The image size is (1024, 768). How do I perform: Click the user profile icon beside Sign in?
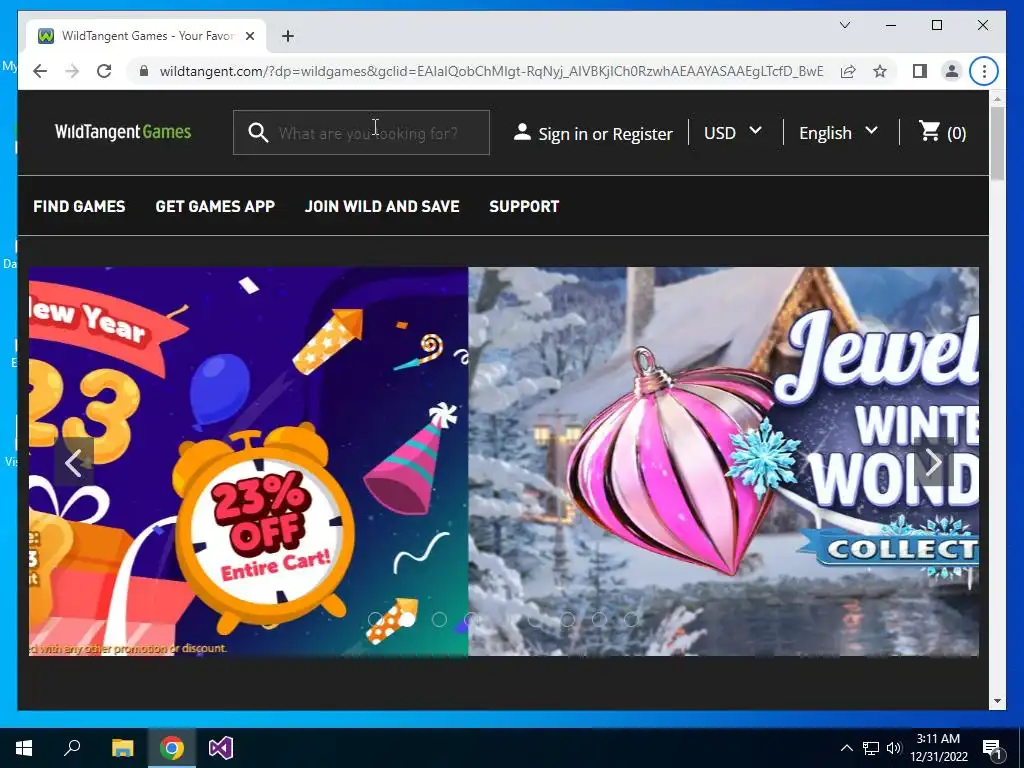pyautogui.click(x=522, y=132)
